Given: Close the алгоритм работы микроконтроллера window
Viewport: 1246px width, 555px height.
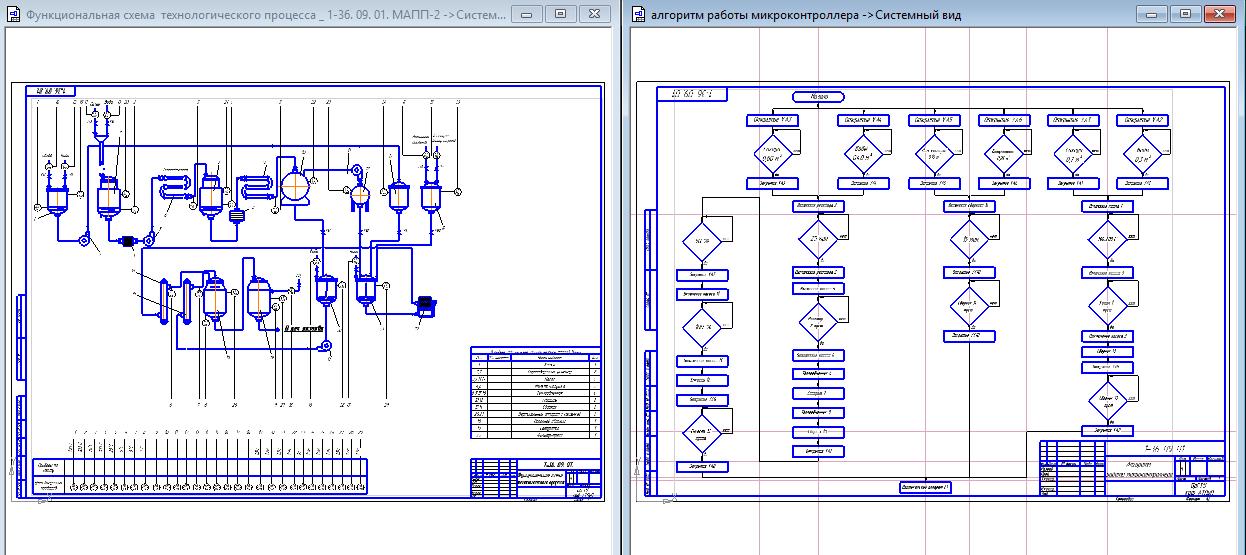Looking at the screenshot, I should click(1220, 14).
